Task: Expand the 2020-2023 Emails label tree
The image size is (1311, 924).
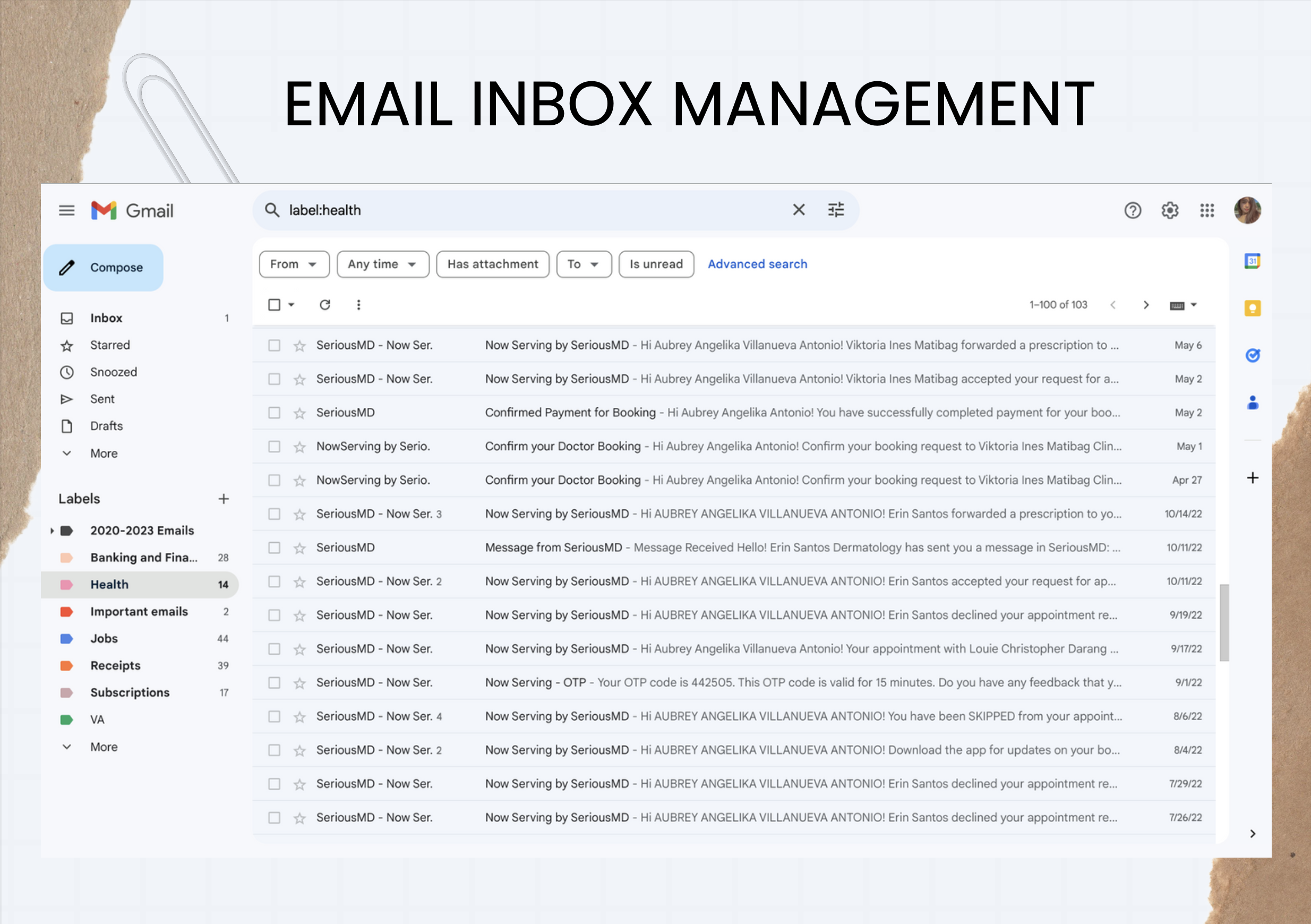Action: pos(52,531)
